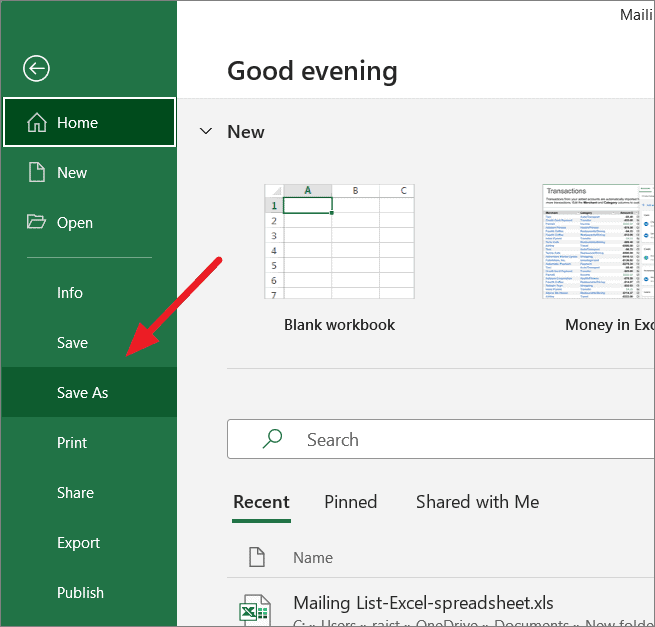655x627 pixels.
Task: Open the Money in Excel template thumbnail
Action: [598, 241]
